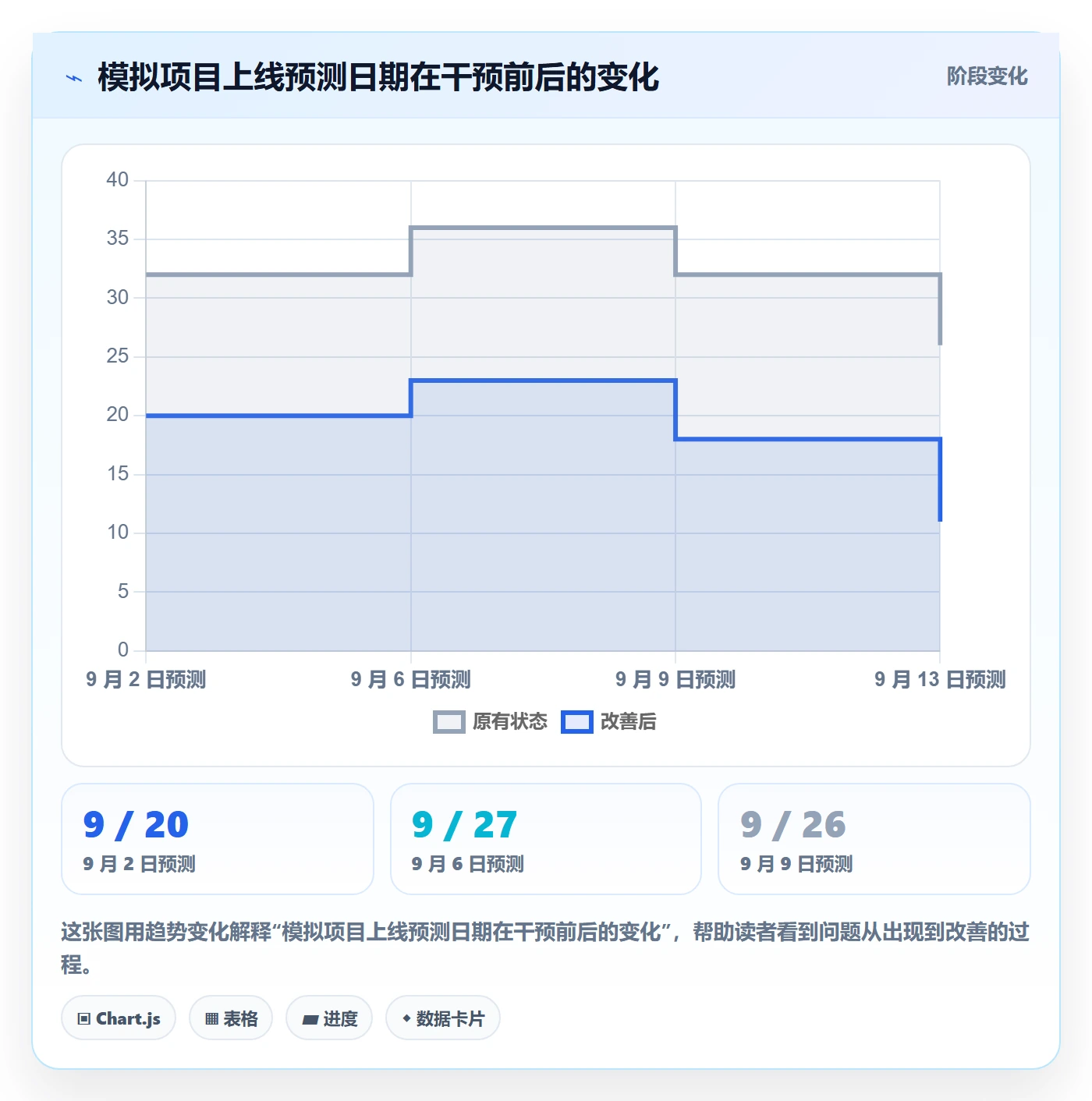This screenshot has height=1101, width=1092.
Task: Click the 9 月 9 日预测 axis label
Action: click(x=675, y=680)
